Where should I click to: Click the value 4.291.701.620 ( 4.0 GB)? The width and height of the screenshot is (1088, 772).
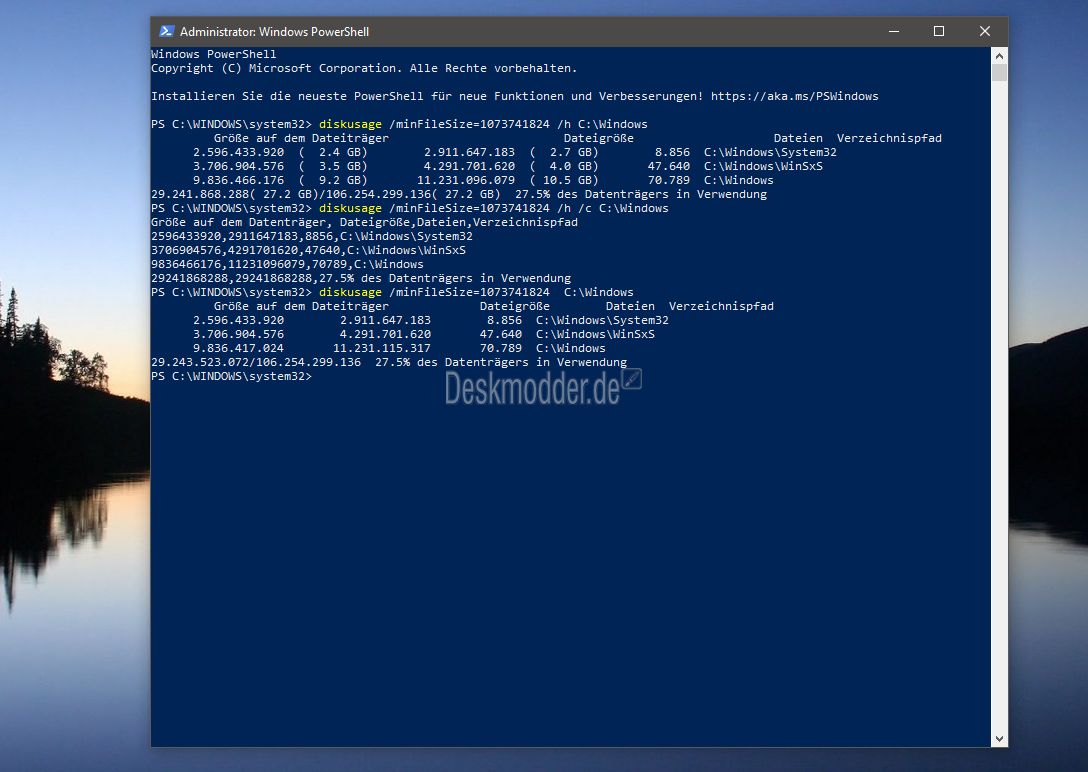[511, 166]
